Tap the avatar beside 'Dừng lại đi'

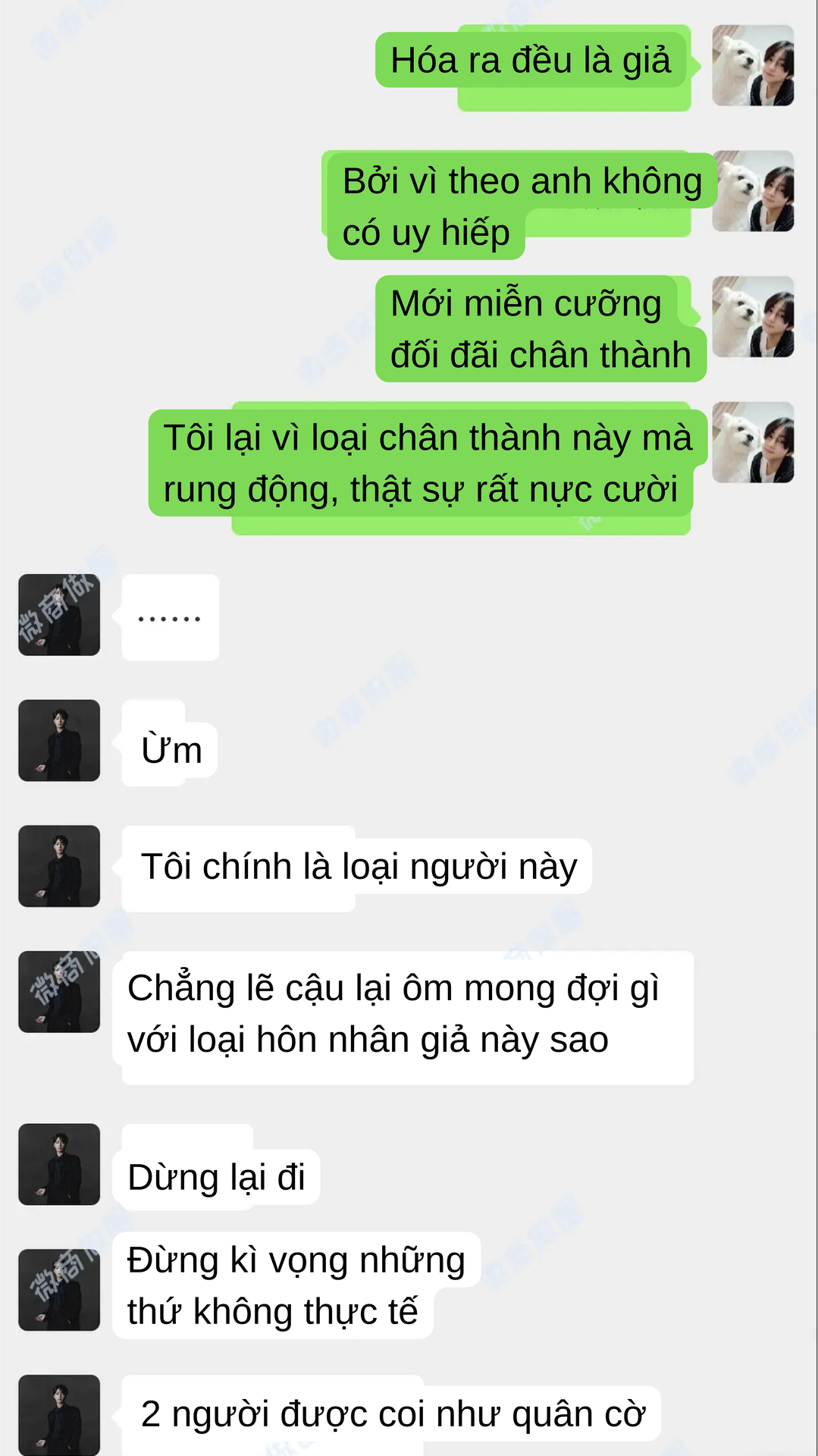(x=59, y=1165)
